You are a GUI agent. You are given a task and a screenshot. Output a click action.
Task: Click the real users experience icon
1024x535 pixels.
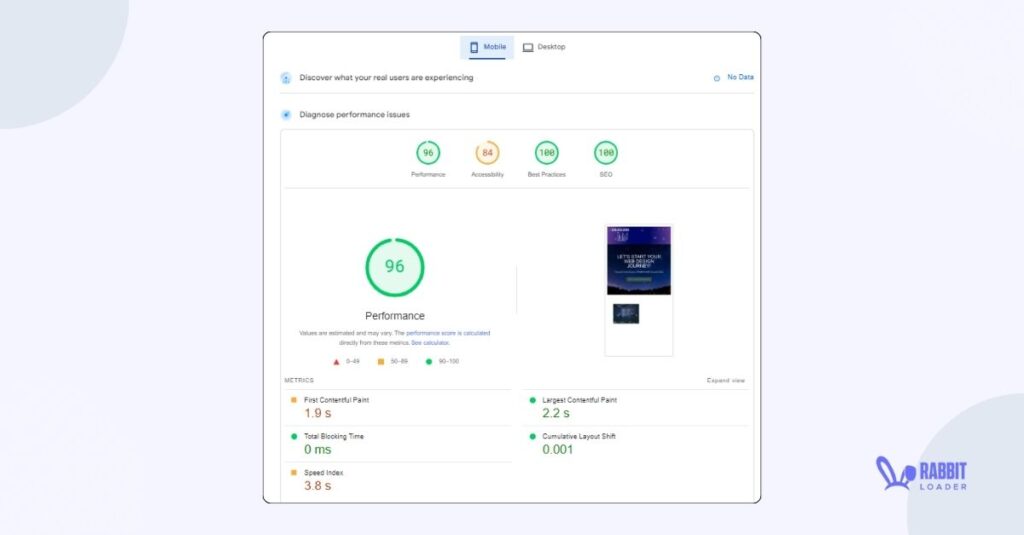pyautogui.click(x=286, y=78)
